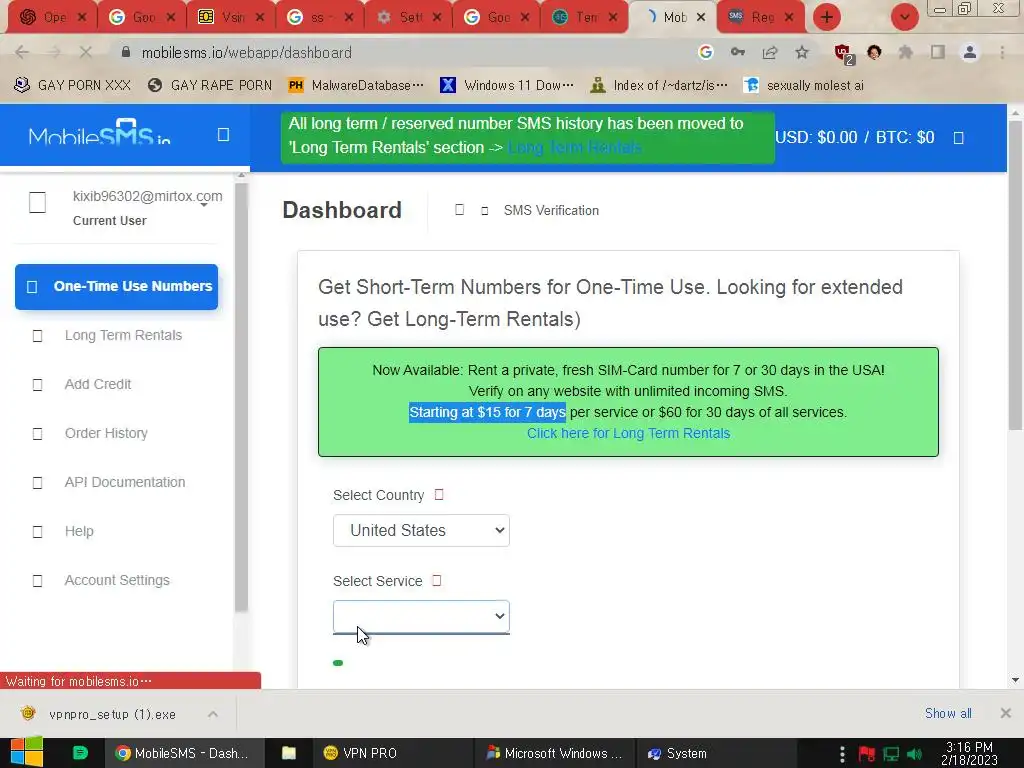The image size is (1024, 768).
Task: Switch to the Reg tab
Action: pos(761,17)
